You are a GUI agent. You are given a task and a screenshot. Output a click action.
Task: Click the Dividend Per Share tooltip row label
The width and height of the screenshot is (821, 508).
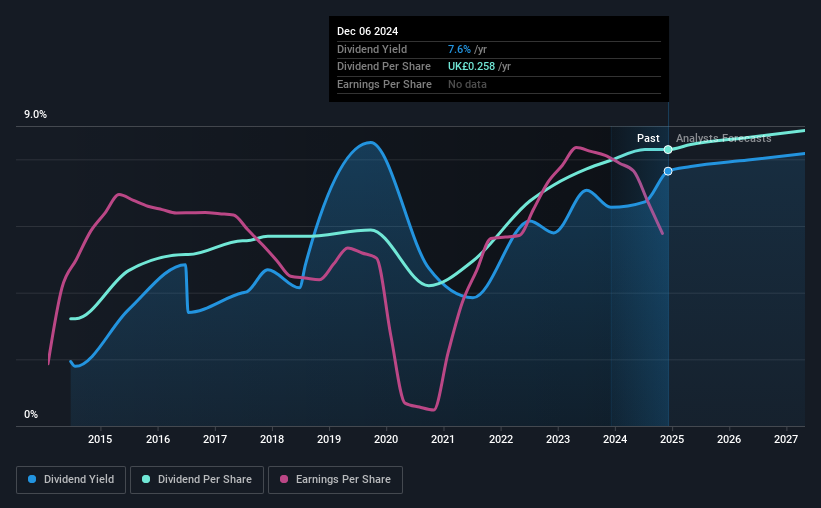384,67
